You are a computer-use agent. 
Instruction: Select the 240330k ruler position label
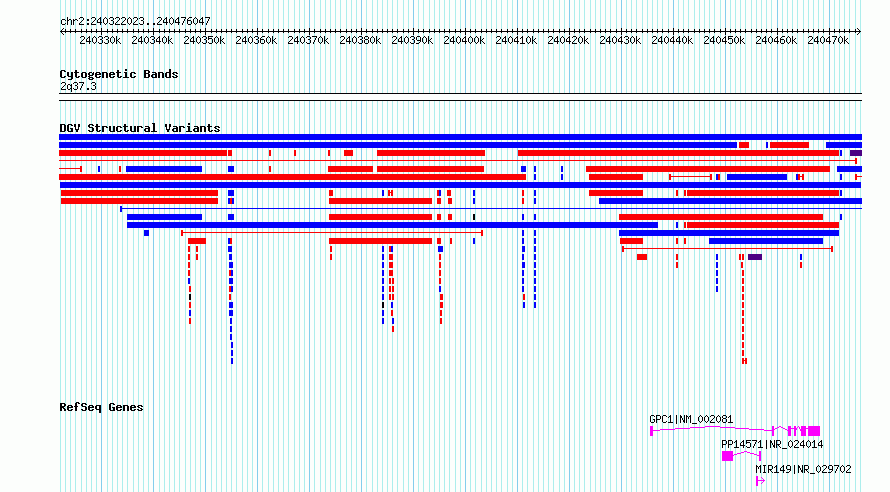[x=100, y=40]
